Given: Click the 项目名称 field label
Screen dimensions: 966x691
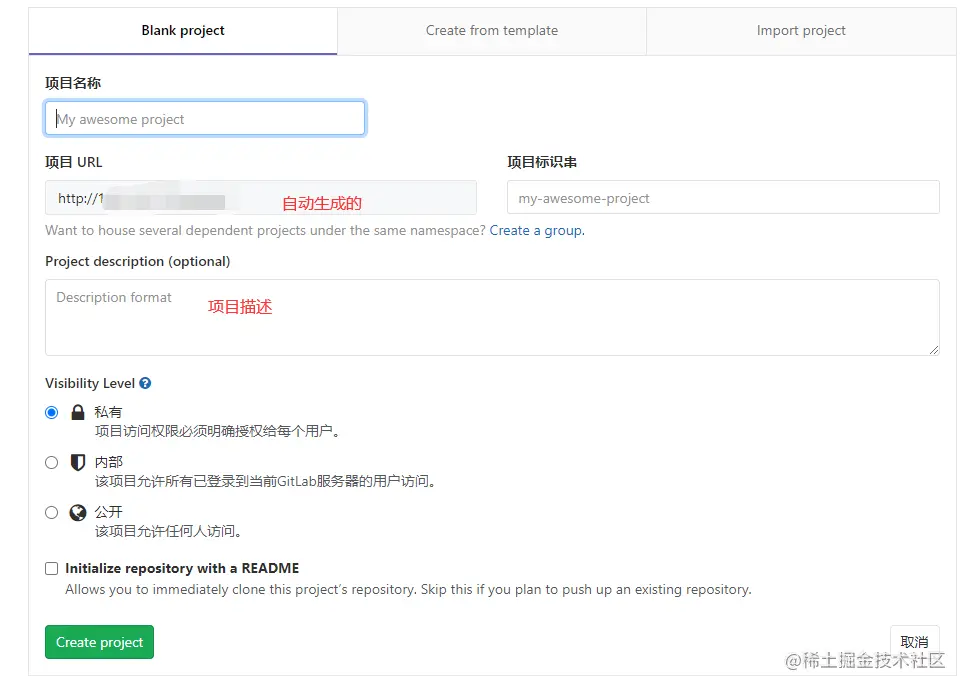Looking at the screenshot, I should (x=73, y=83).
